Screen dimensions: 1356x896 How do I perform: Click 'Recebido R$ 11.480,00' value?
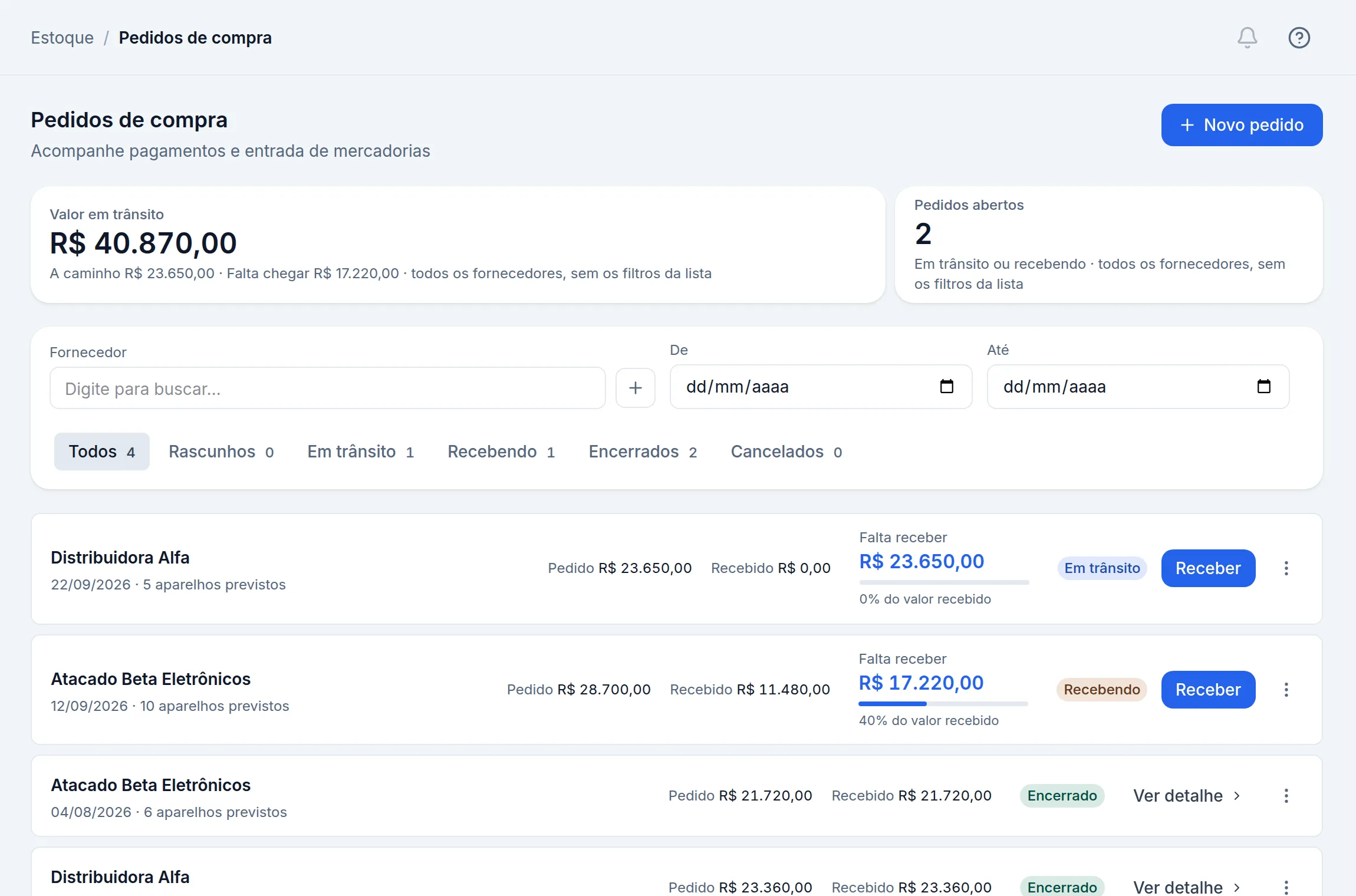point(750,690)
